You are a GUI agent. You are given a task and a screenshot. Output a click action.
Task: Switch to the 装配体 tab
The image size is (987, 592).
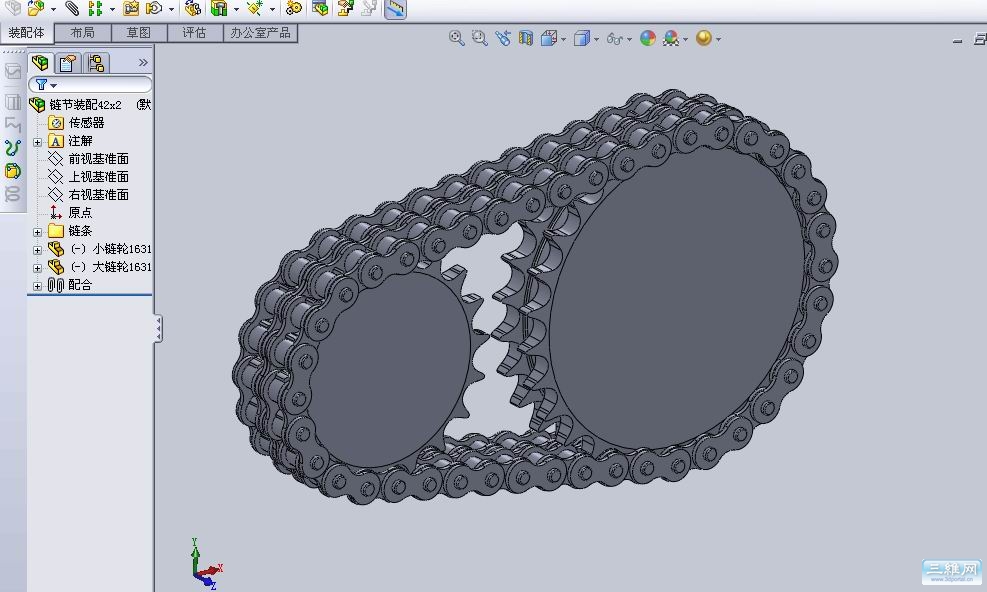[x=26, y=33]
